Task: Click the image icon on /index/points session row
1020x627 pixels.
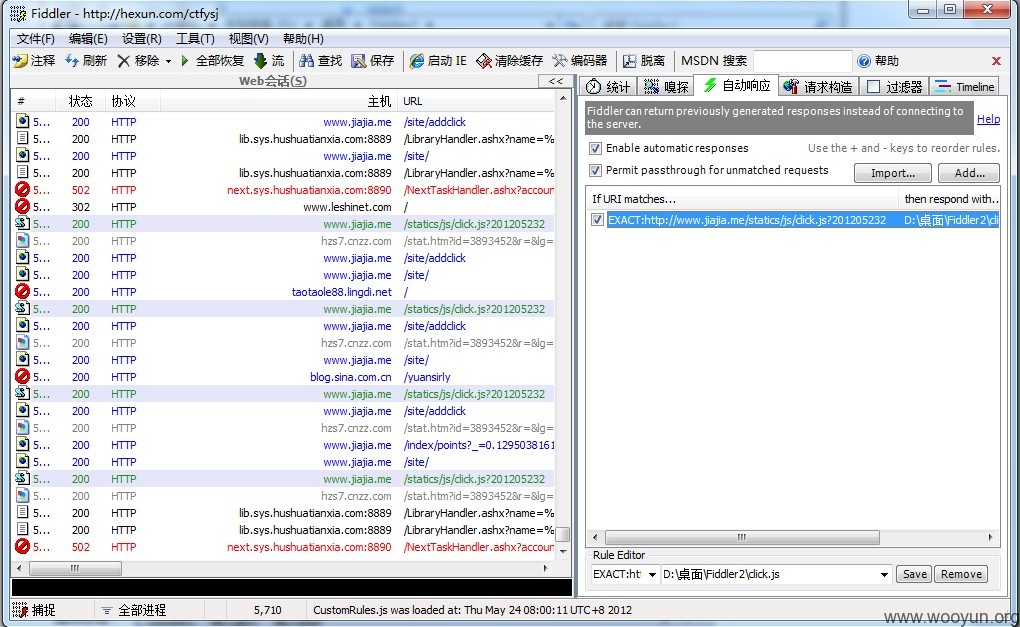Action: (22, 445)
